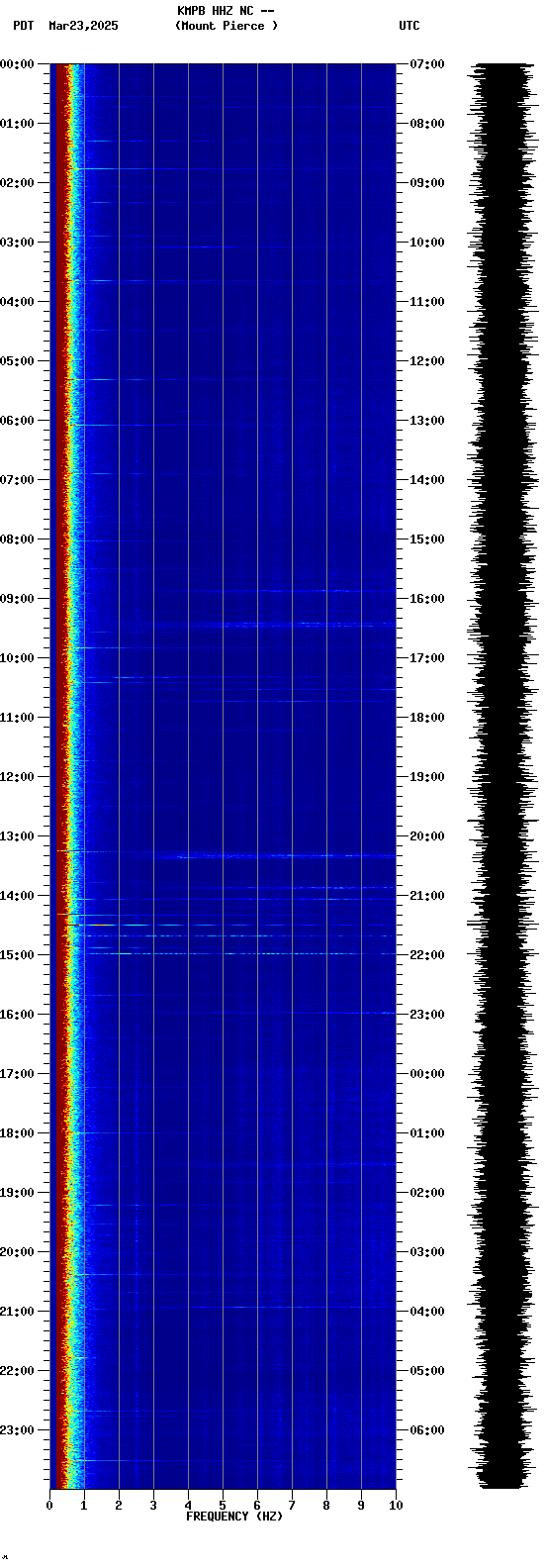Screen dimensions: 546x1568
Task: Click the '(Mount Pierce )' subtitle
Action: pyautogui.click(x=226, y=26)
